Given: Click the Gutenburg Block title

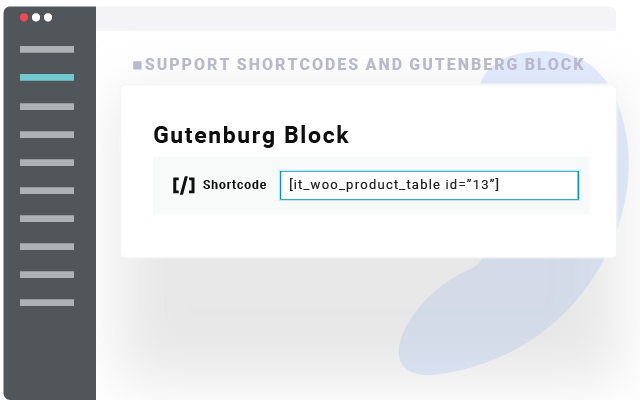Looking at the screenshot, I should coord(251,135).
